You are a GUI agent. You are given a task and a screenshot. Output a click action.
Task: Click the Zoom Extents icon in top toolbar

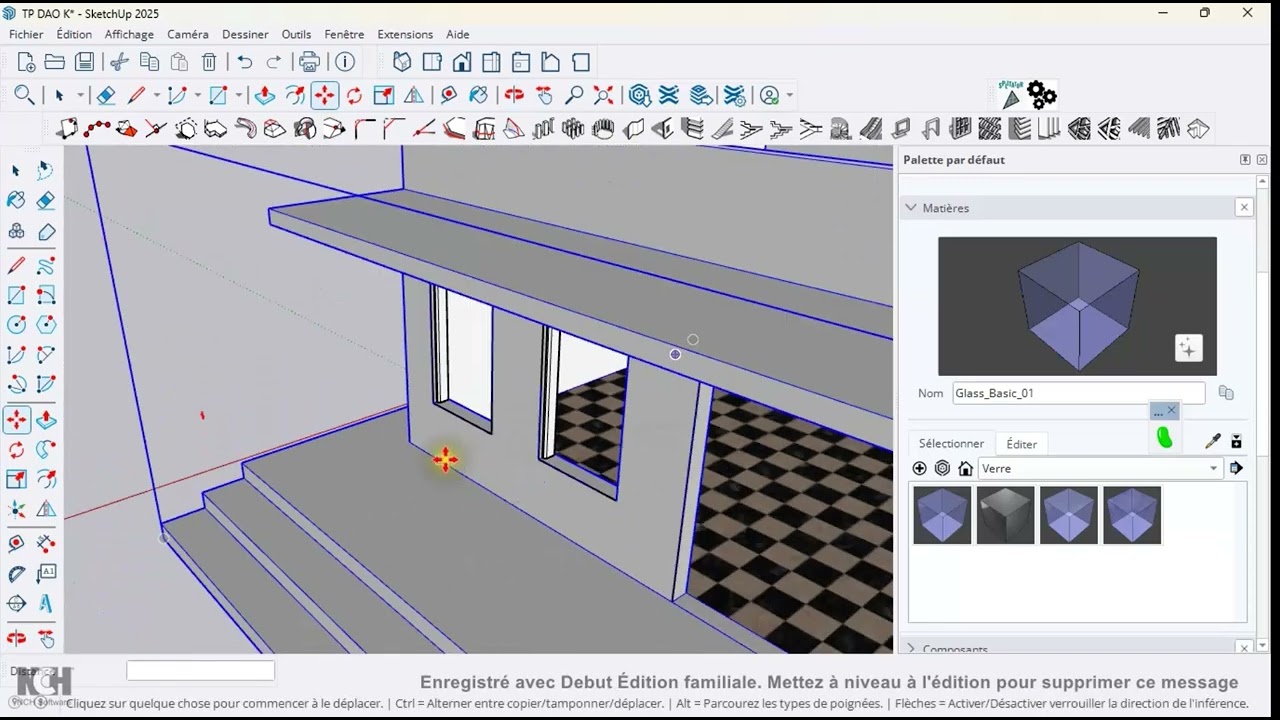604,95
